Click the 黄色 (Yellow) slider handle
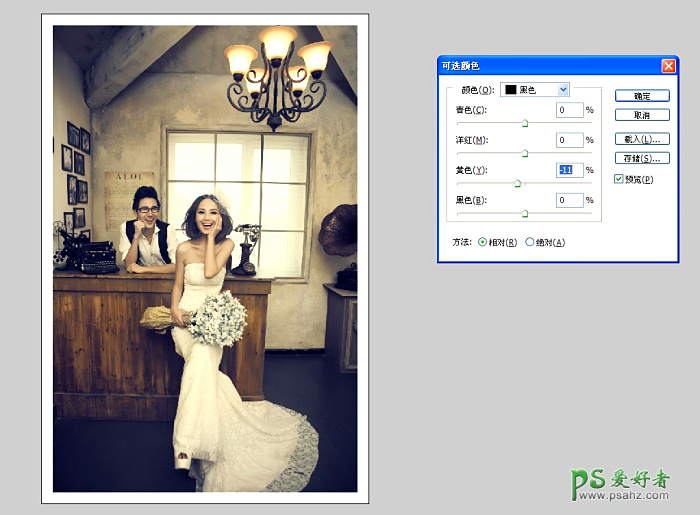This screenshot has height=515, width=700. tap(517, 183)
